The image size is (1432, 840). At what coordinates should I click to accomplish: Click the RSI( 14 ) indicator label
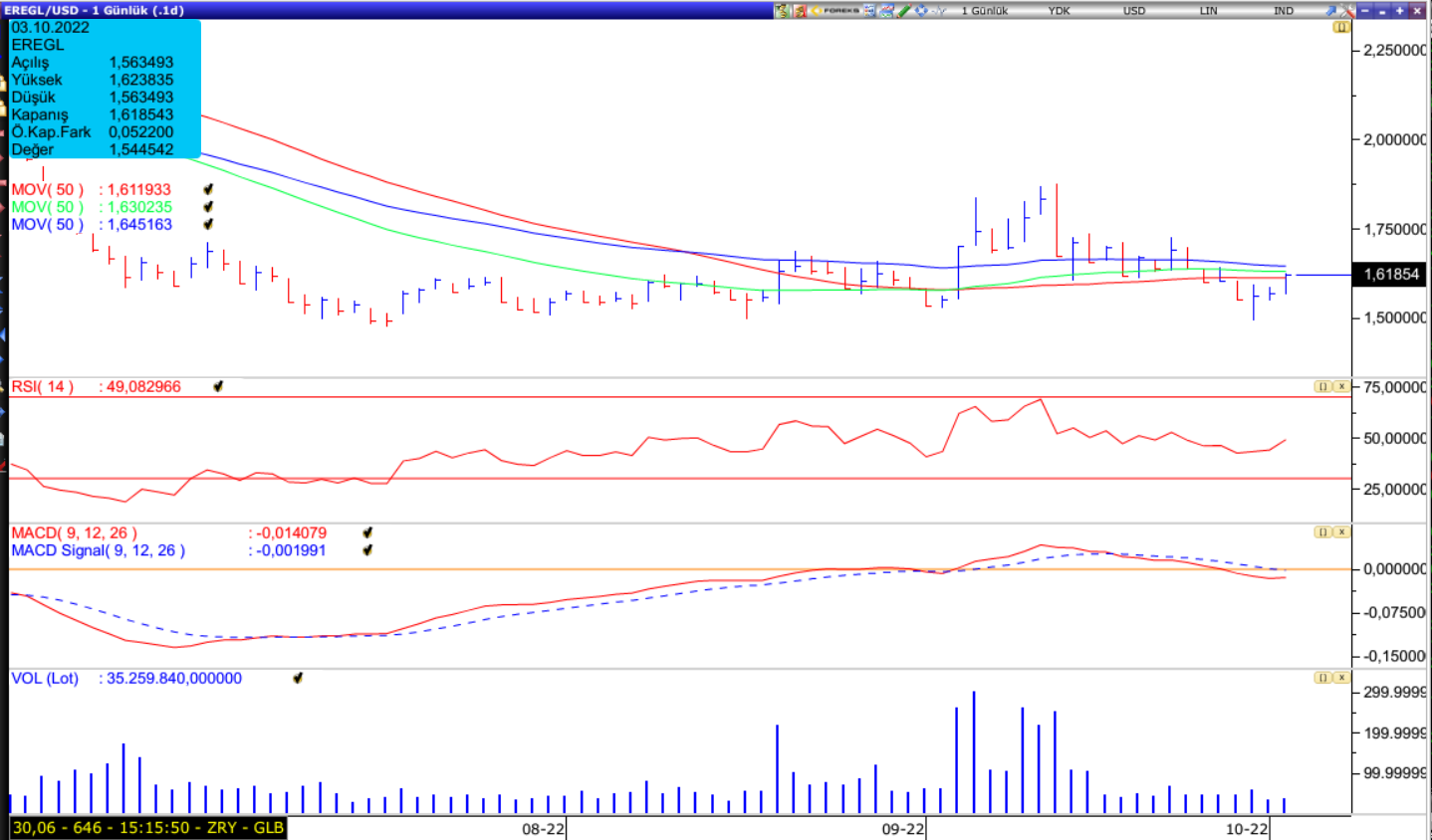click(x=43, y=386)
